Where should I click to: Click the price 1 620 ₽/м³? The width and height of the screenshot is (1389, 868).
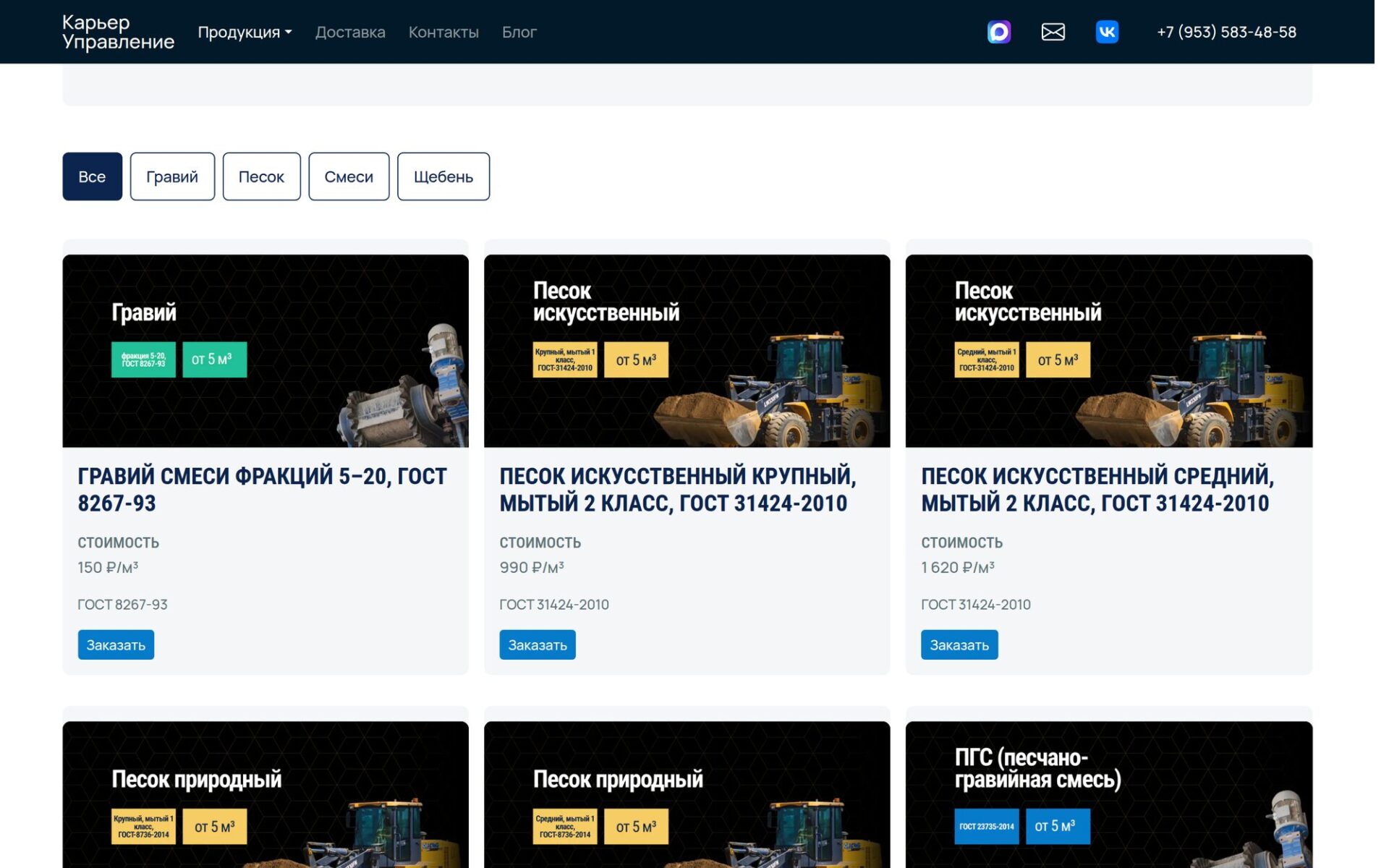[958, 568]
